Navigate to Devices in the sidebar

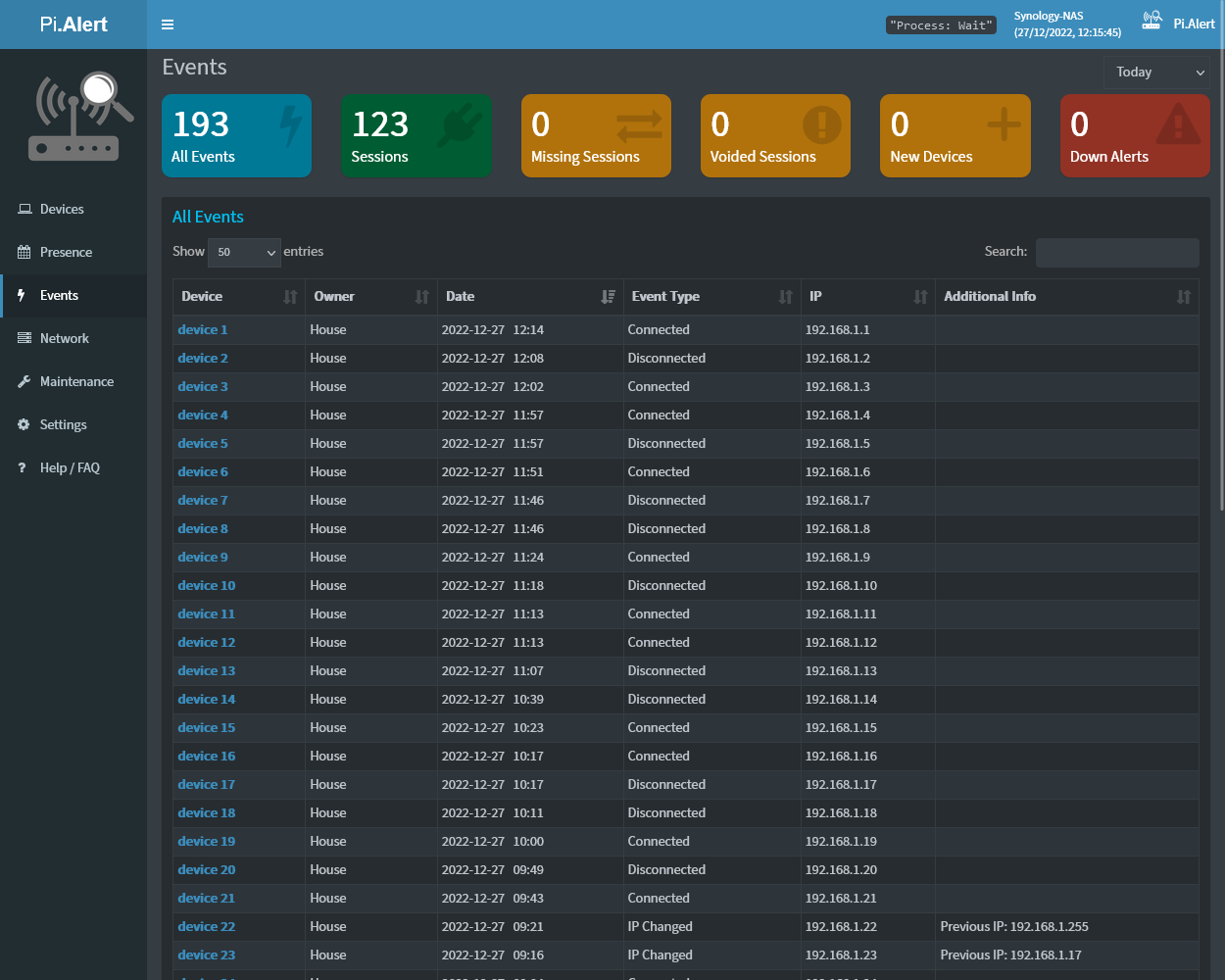(x=61, y=209)
